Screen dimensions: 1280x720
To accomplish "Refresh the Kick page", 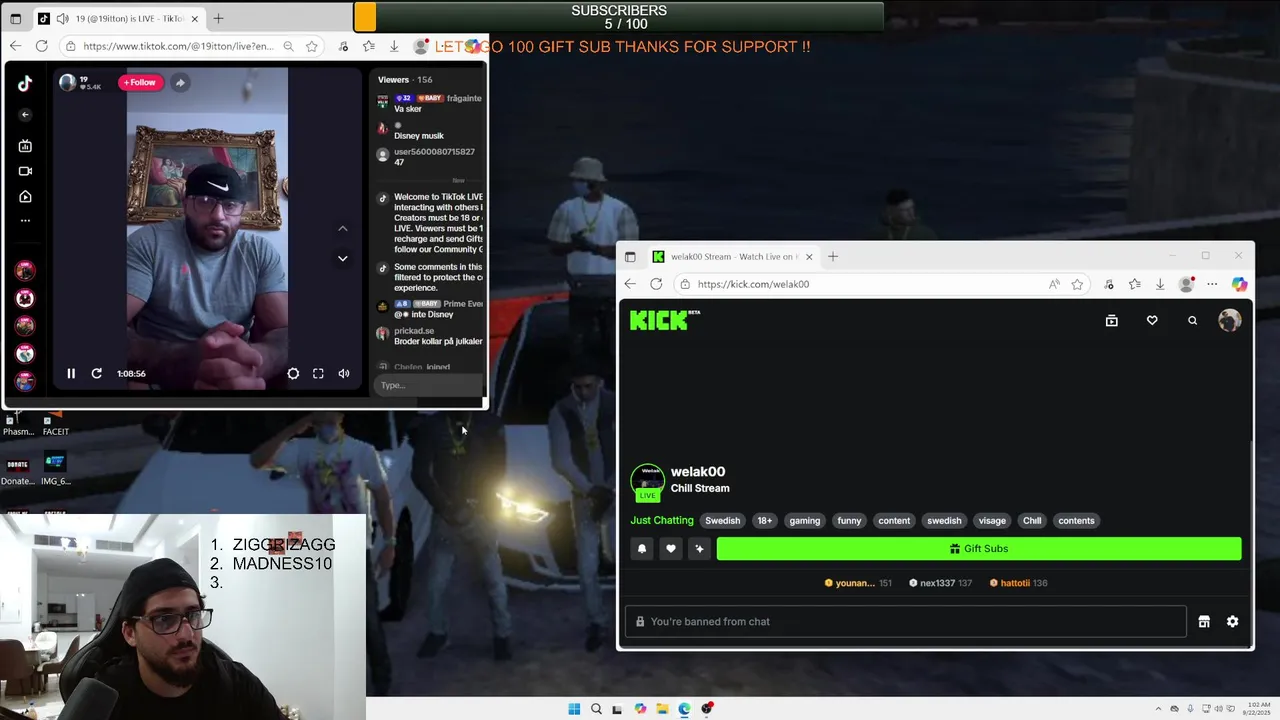I will 656,284.
